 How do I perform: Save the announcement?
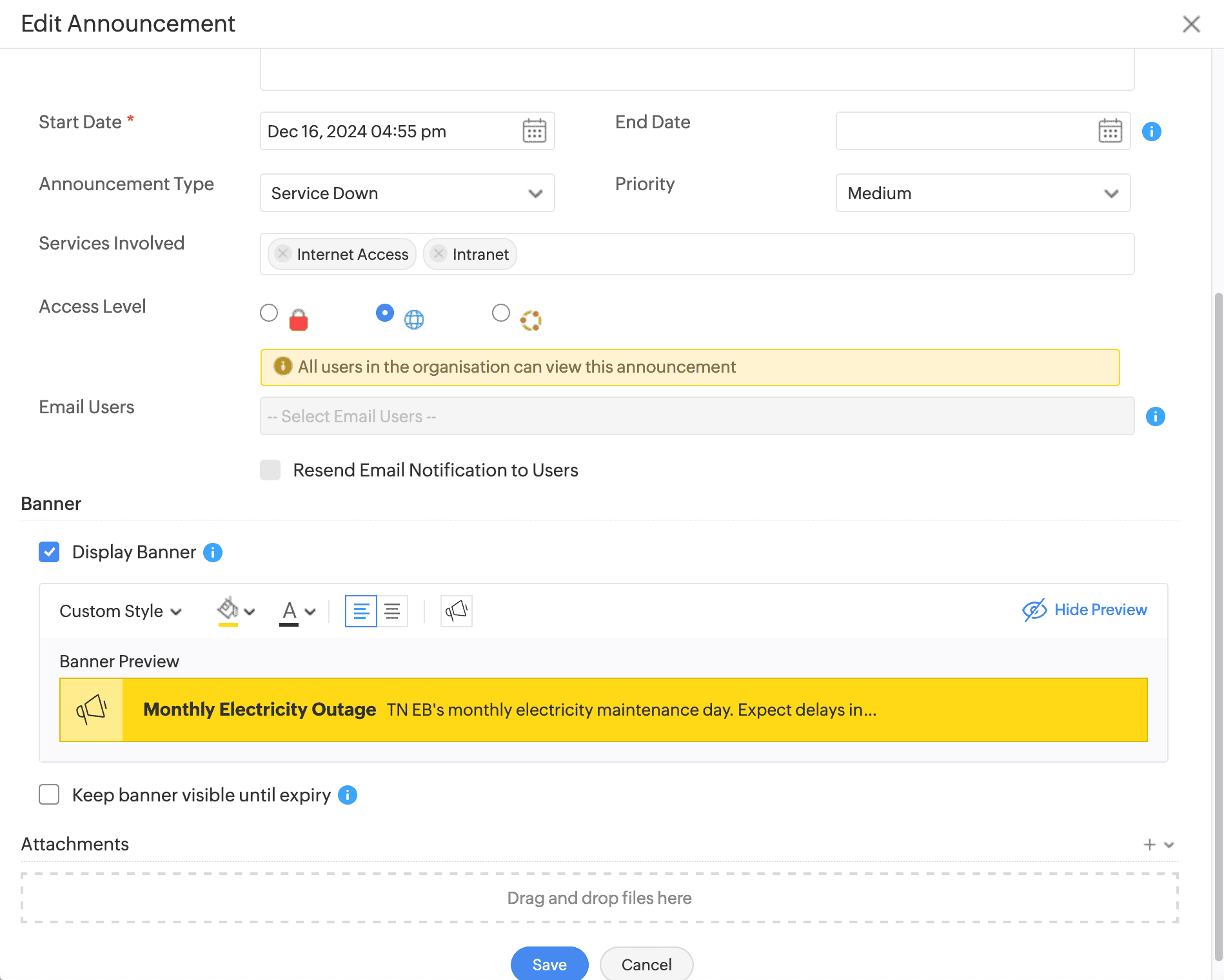549,964
